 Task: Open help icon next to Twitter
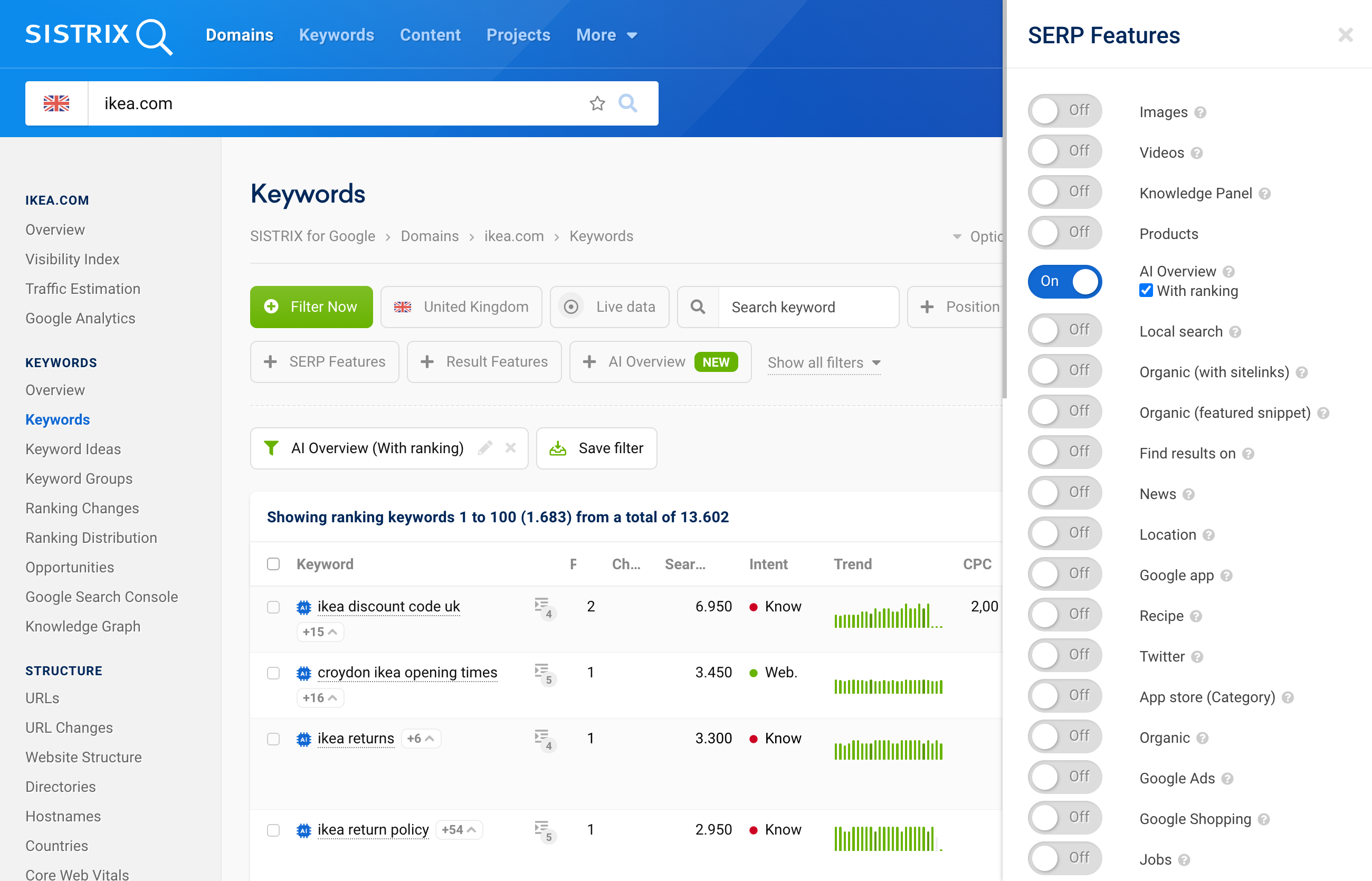1197,657
